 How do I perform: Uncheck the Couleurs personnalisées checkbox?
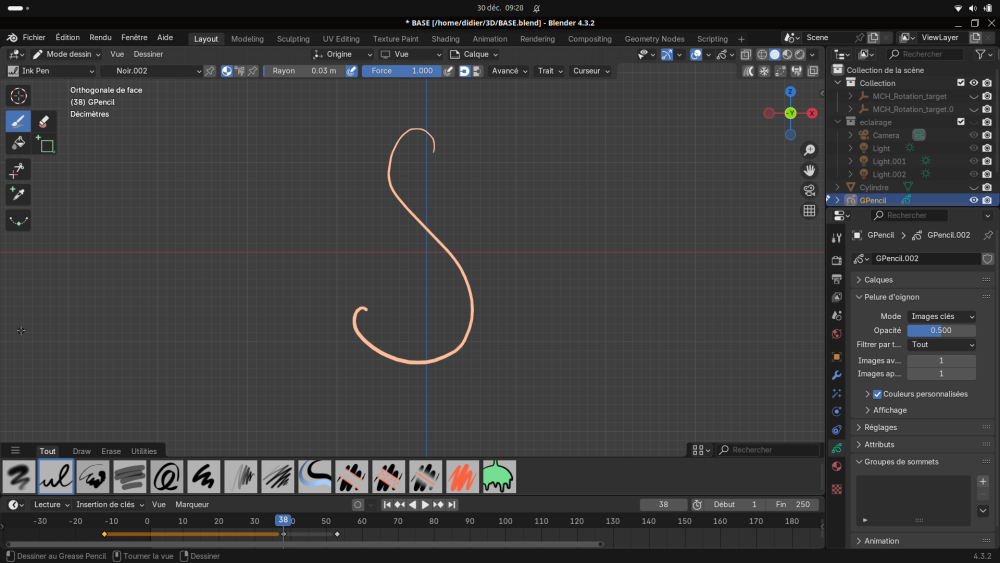point(877,394)
